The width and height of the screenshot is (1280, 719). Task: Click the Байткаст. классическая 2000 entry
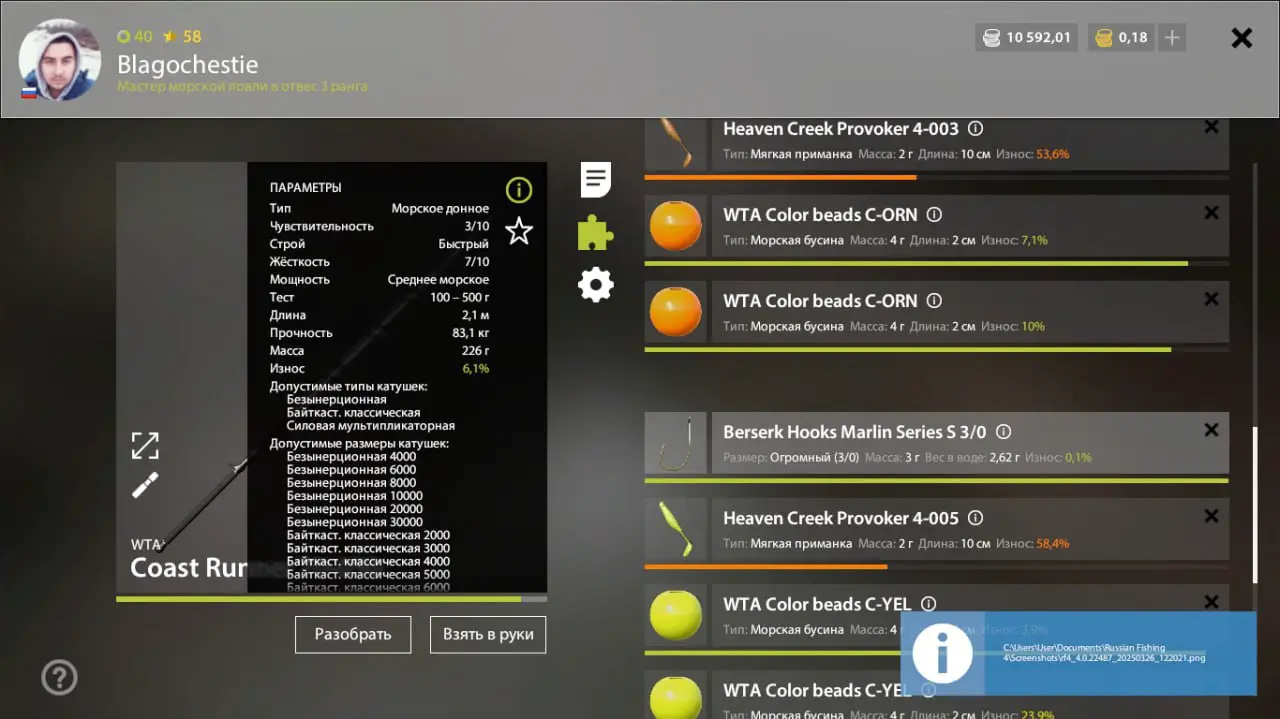click(x=368, y=535)
